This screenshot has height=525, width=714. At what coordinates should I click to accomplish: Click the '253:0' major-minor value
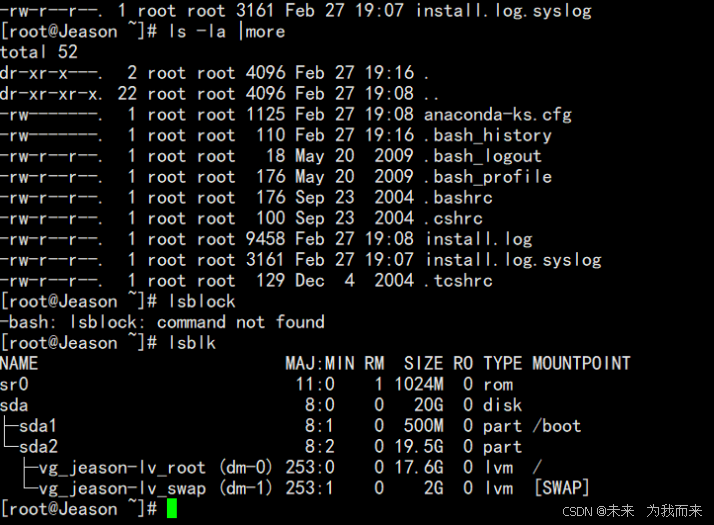(x=310, y=468)
